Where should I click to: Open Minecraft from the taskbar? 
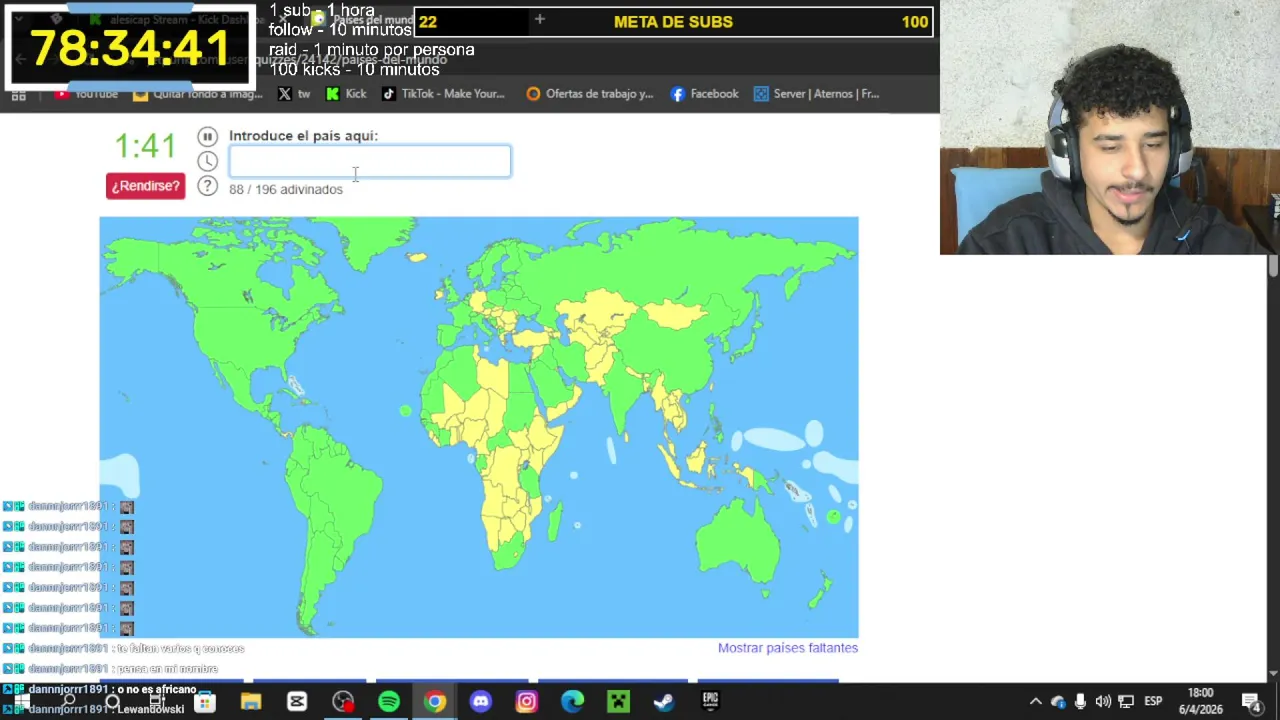click(x=619, y=702)
